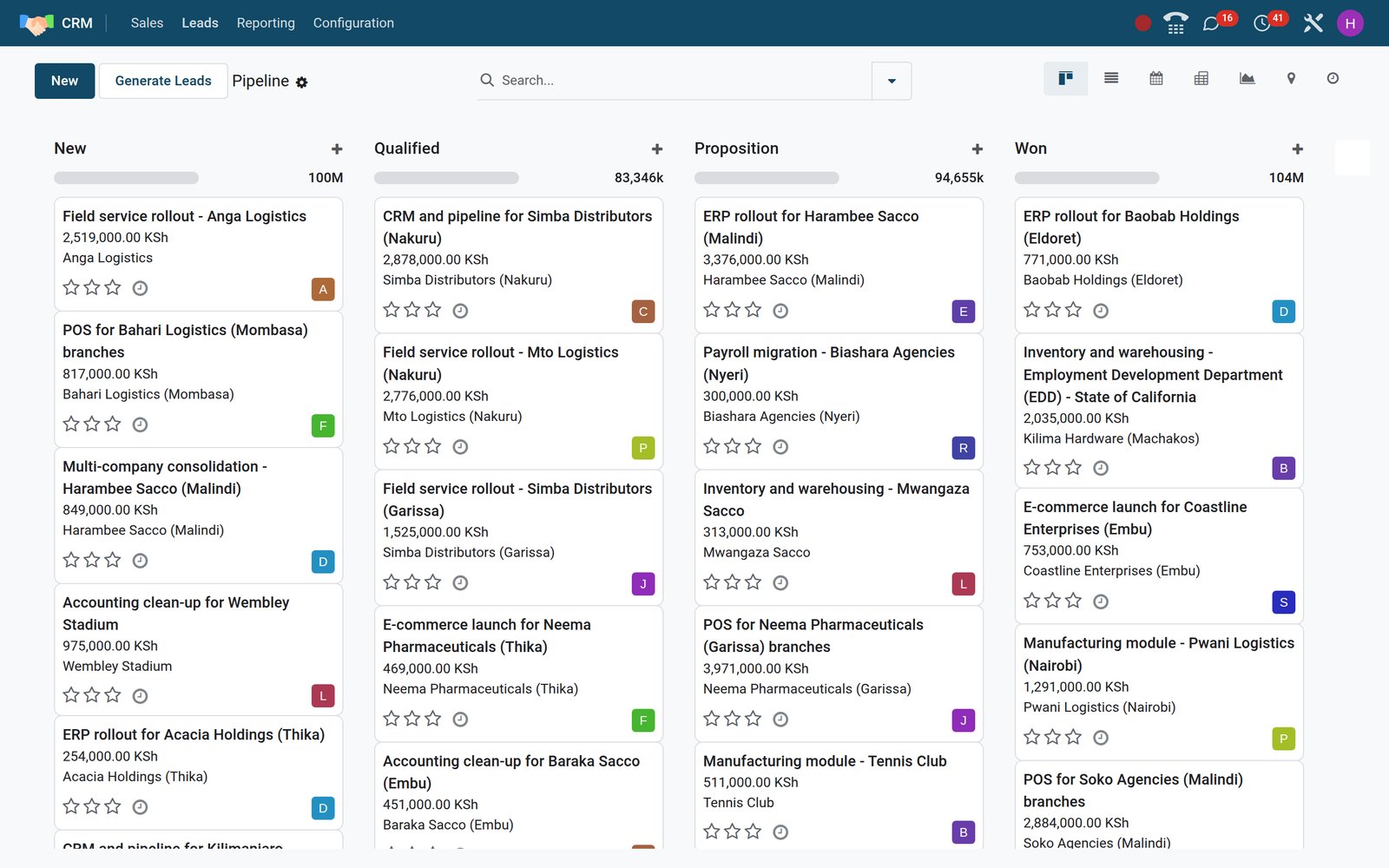Click salesperson avatar D on Harambee Sacco consolidation card
This screenshot has width=1389, height=868.
point(323,562)
